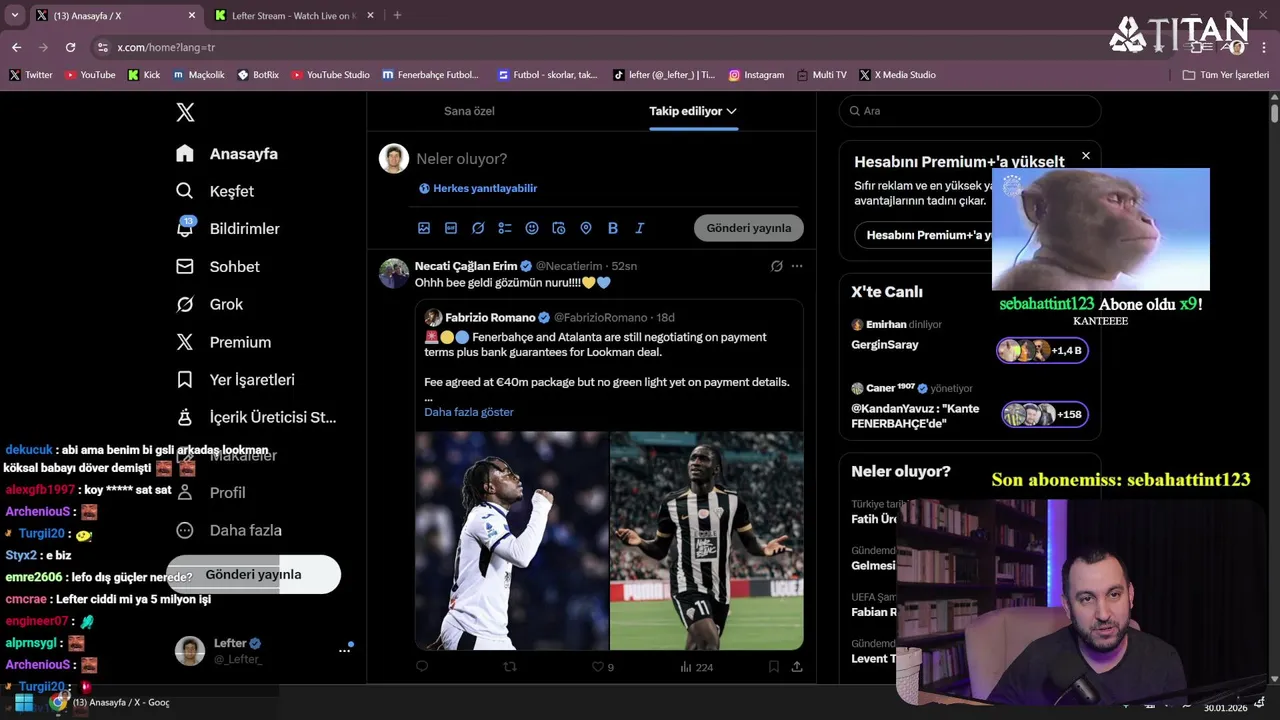This screenshot has width=1280, height=720.
Task: Click Gönderi yayınla button in composer
Action: [749, 228]
